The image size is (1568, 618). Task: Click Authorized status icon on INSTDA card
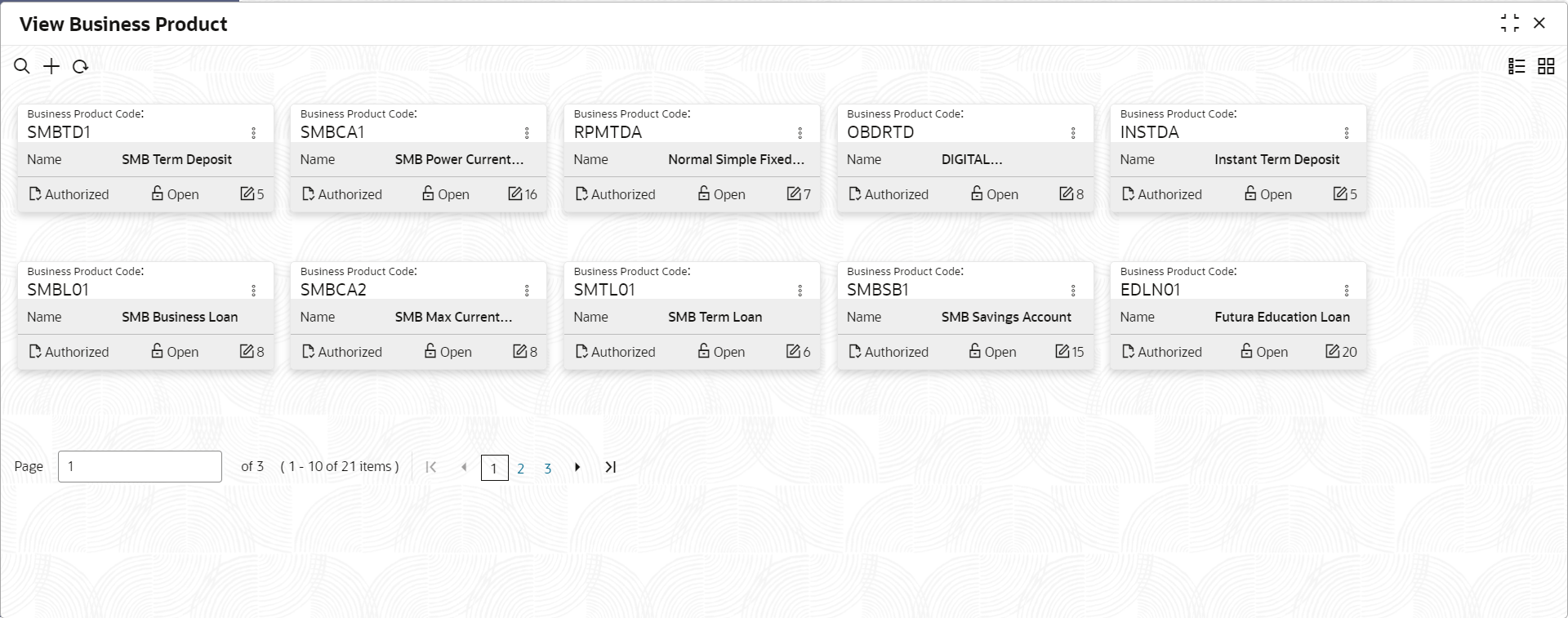click(1128, 193)
